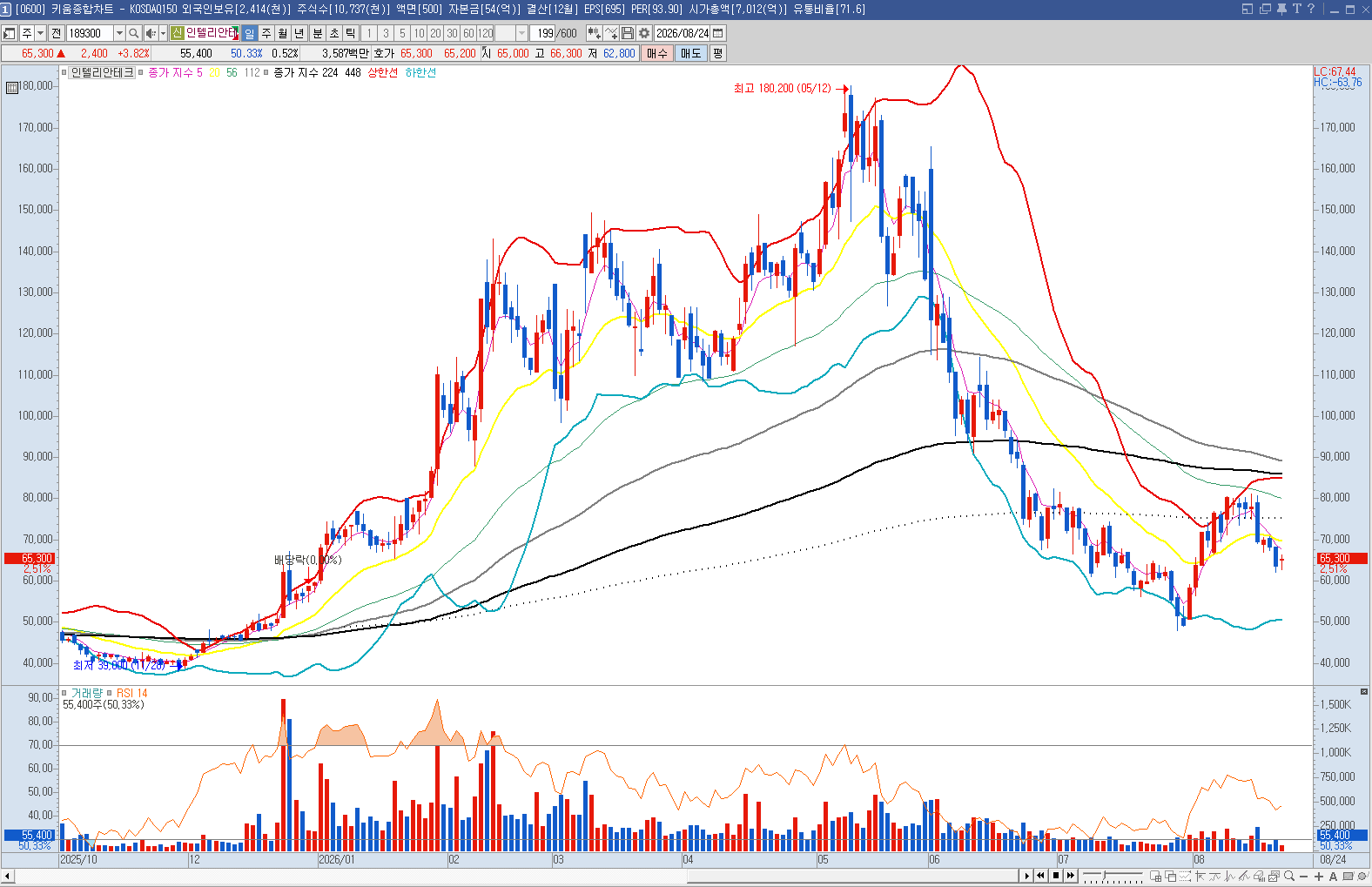Switch to the weekly 주 period button right of 일

266,33
